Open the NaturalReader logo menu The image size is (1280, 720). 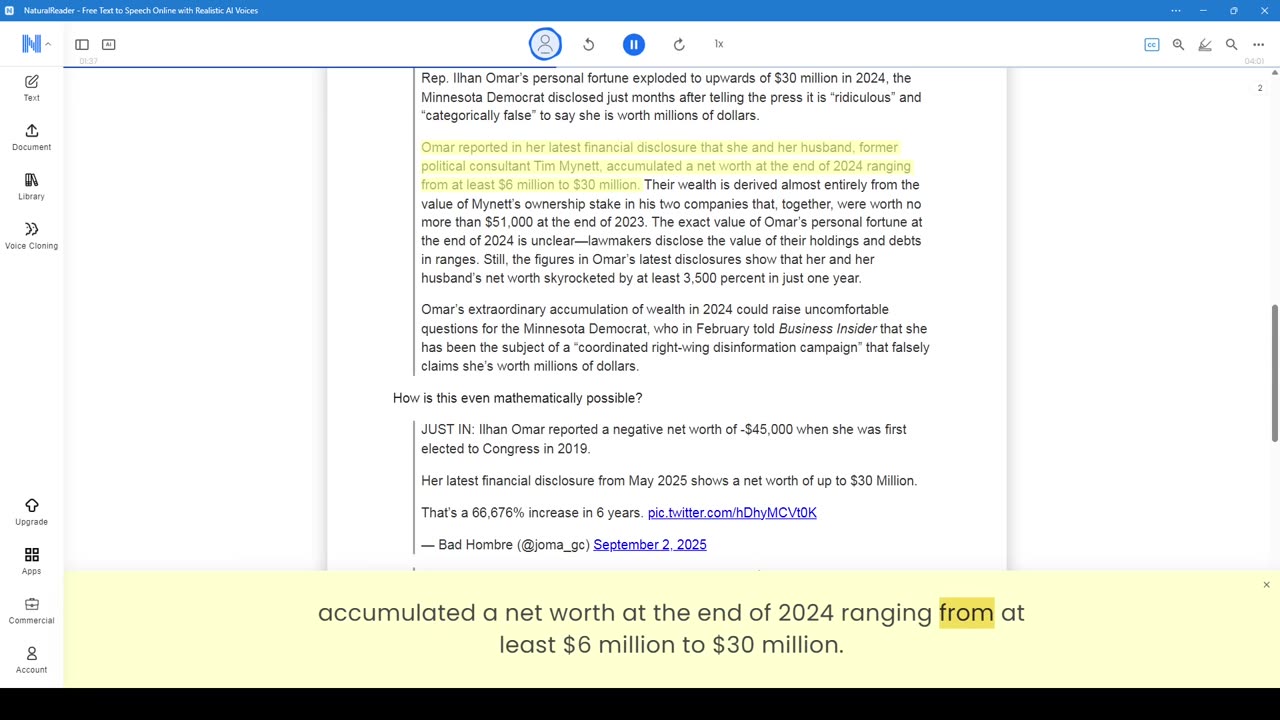click(36, 44)
